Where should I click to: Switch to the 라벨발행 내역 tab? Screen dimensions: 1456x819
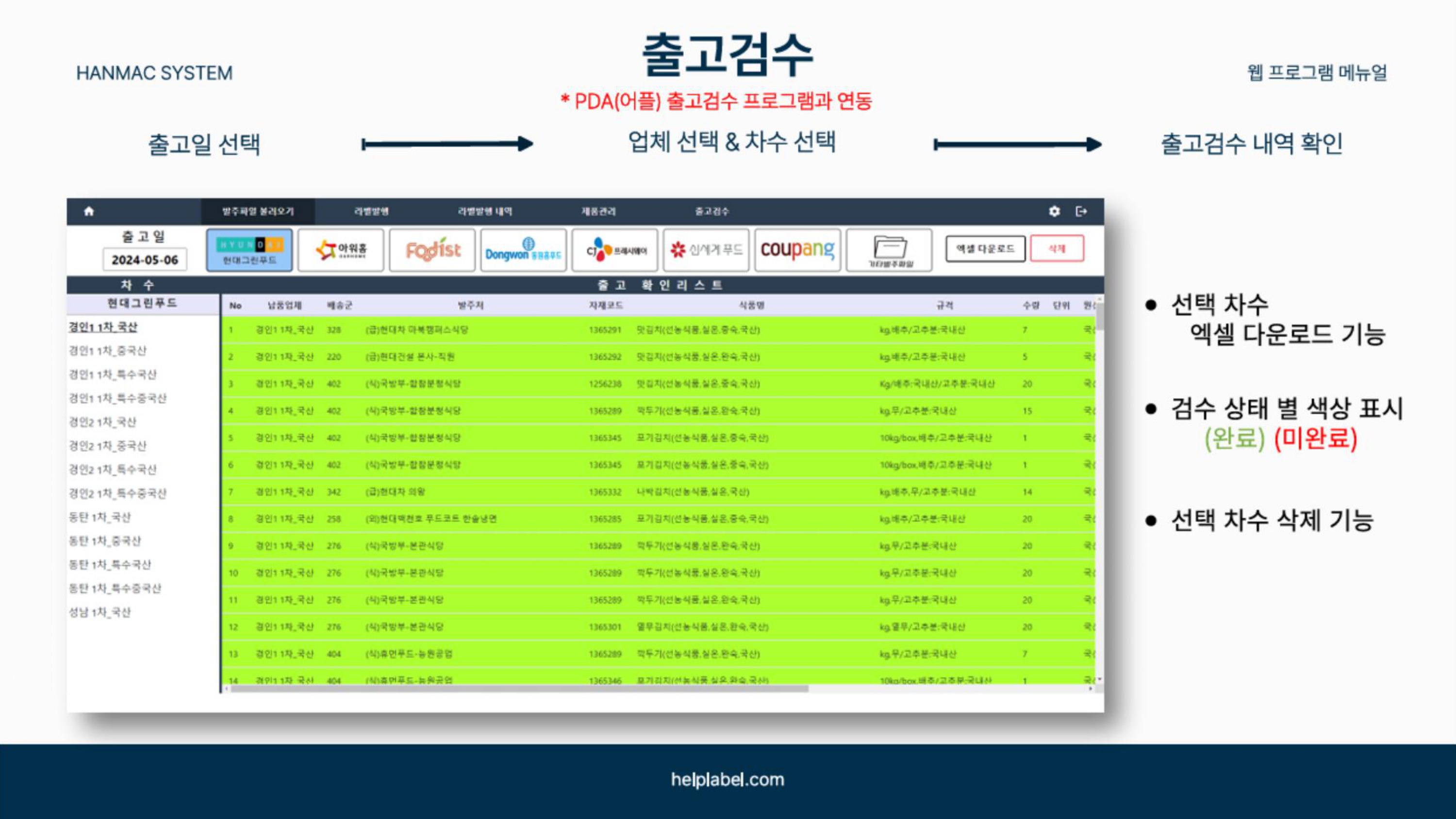click(485, 212)
